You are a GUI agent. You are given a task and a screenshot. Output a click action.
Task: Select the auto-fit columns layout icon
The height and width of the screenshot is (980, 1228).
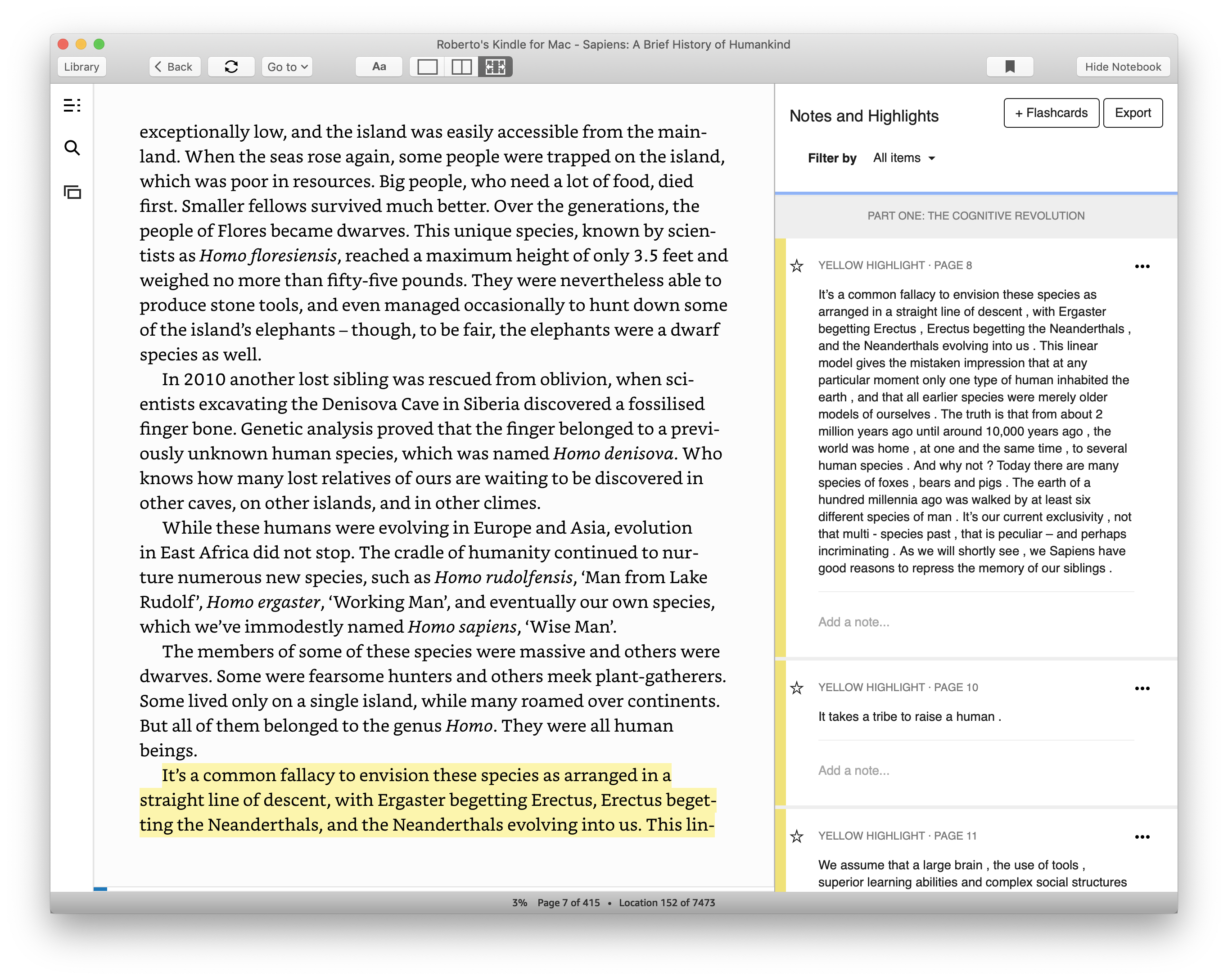pyautogui.click(x=495, y=67)
